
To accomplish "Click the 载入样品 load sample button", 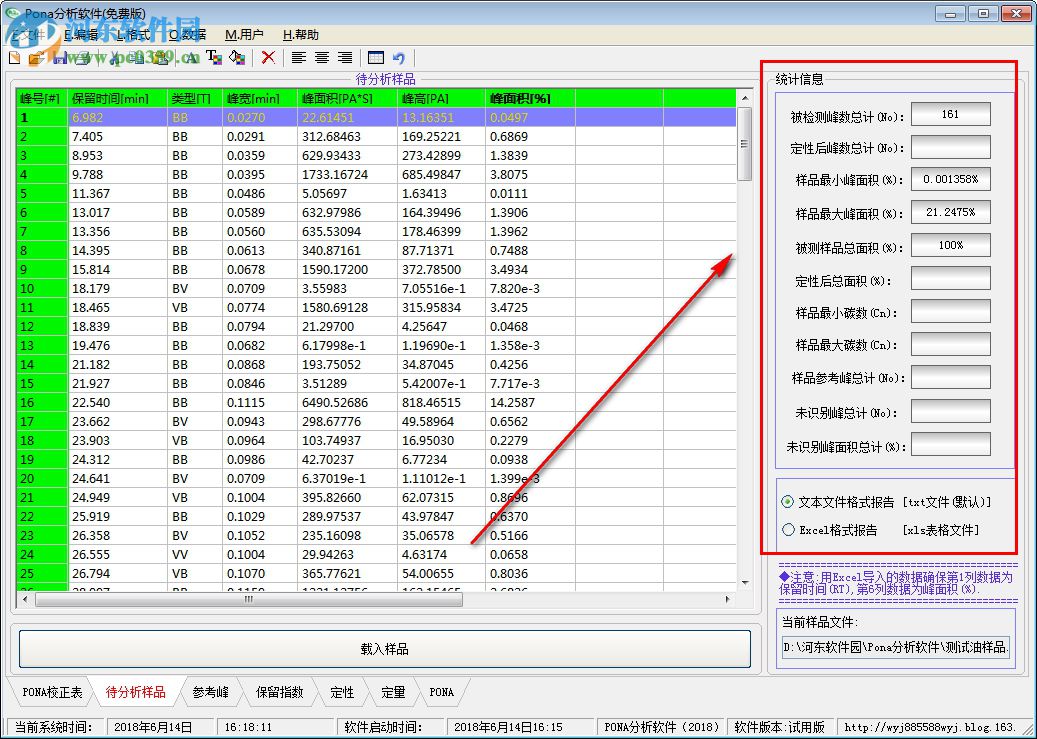I will tap(384, 649).
